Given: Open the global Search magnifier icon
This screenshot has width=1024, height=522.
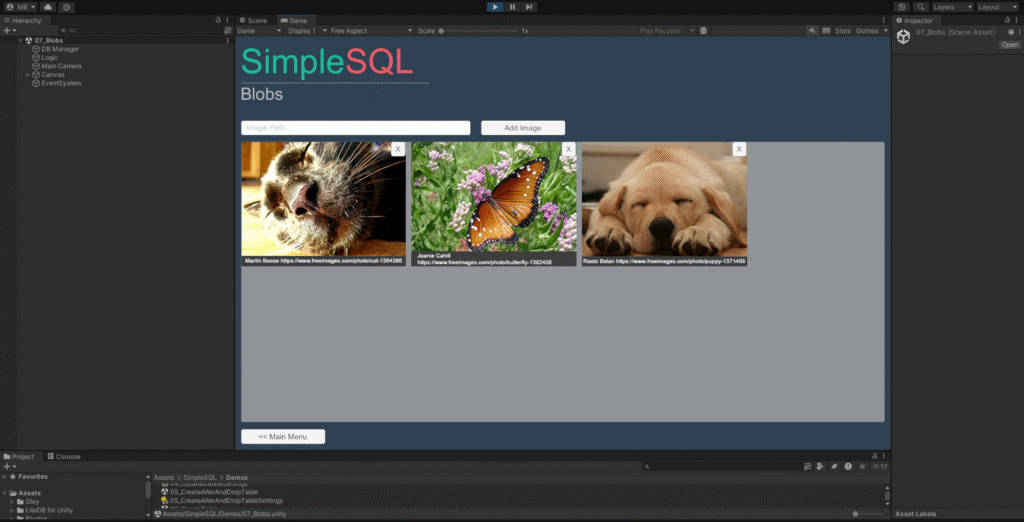Looking at the screenshot, I should (921, 7).
